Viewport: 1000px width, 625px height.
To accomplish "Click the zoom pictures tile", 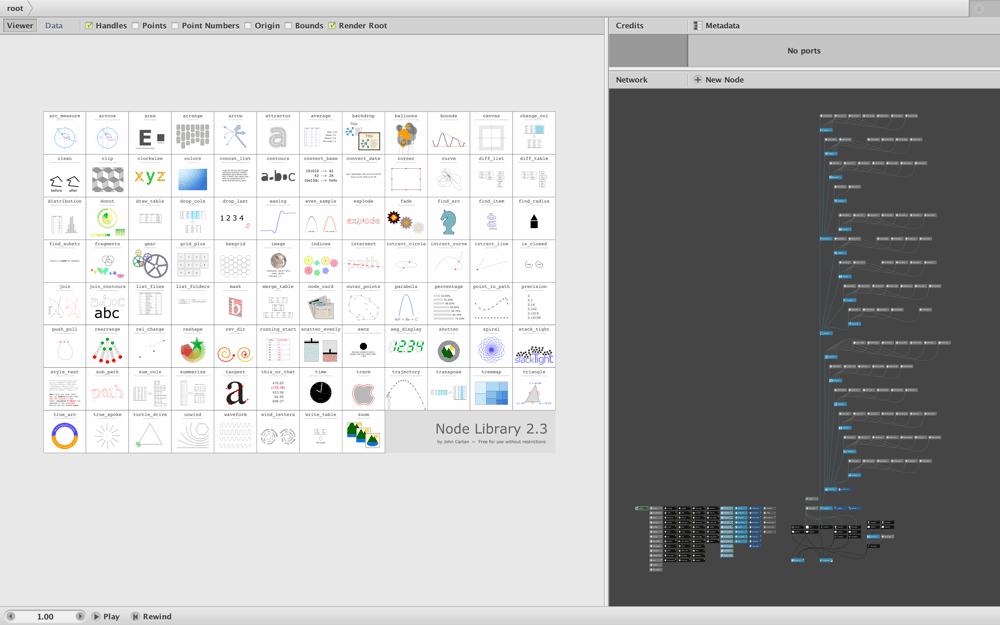I will [363, 432].
